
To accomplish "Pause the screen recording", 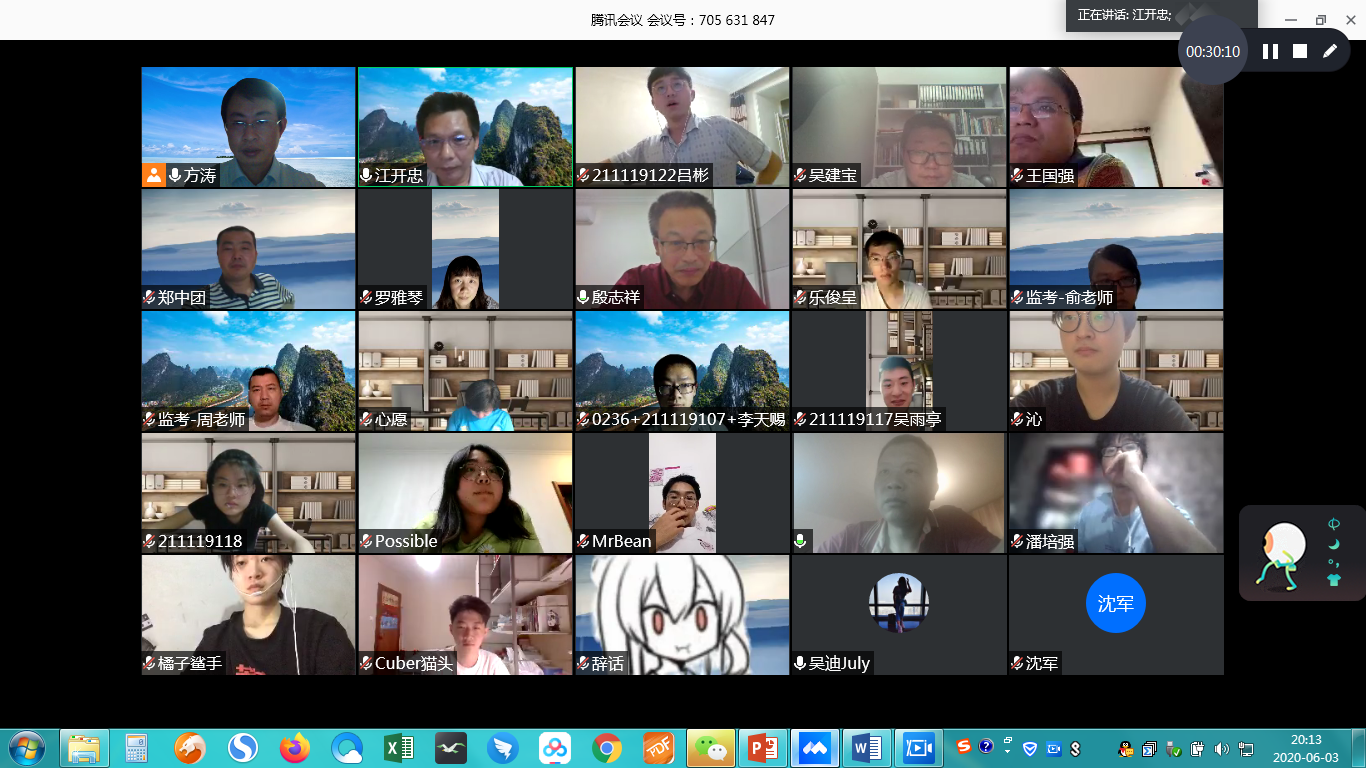I will [1270, 51].
